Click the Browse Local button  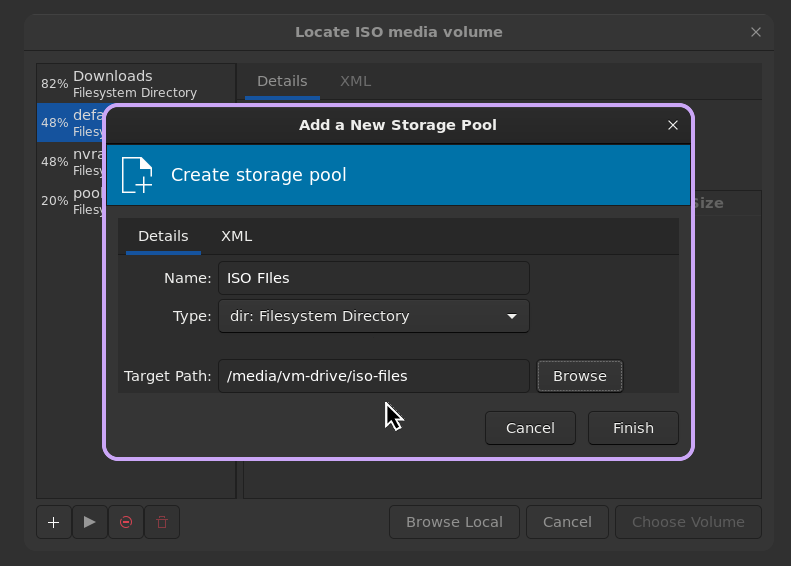(454, 522)
